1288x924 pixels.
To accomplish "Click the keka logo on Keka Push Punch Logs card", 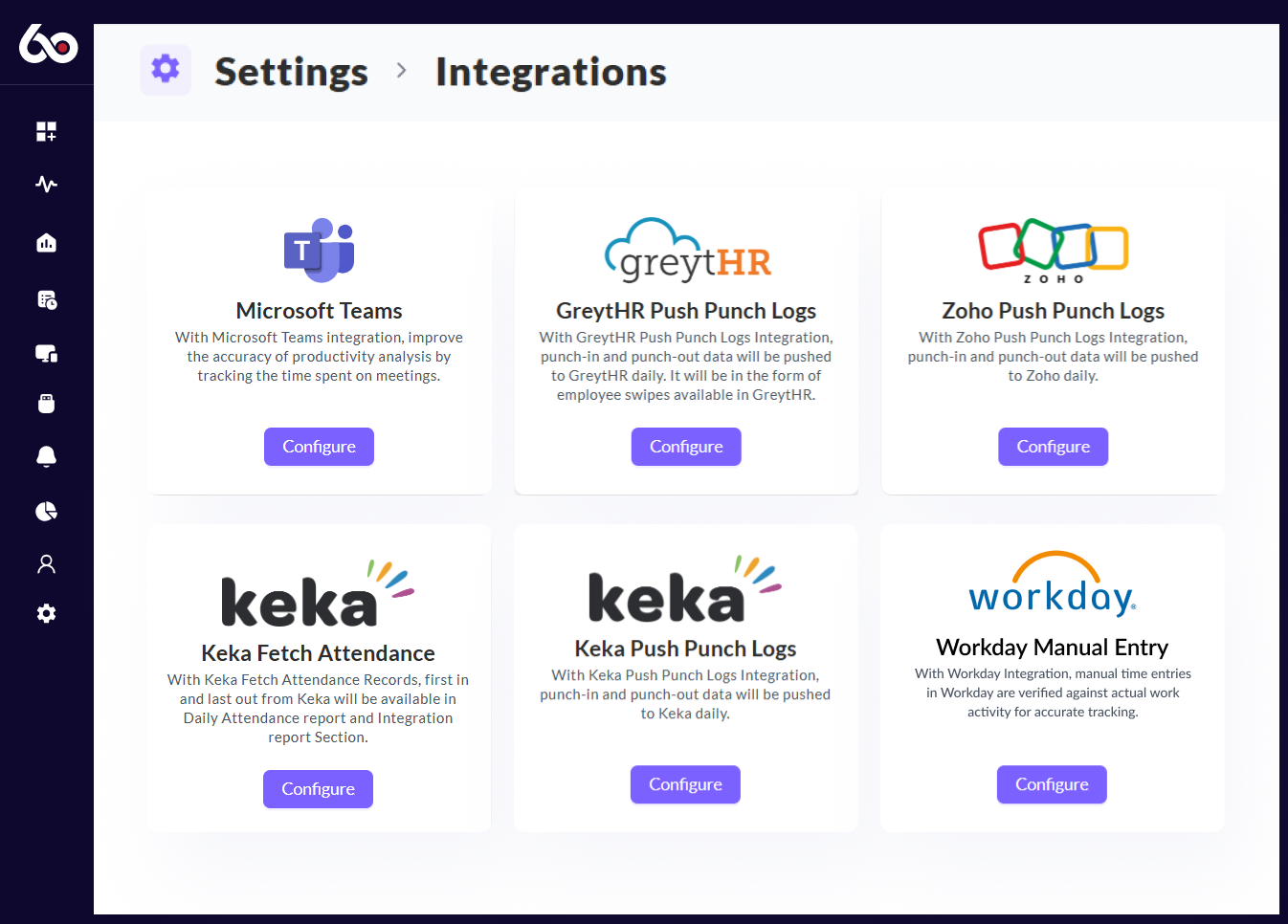I will pos(685,588).
